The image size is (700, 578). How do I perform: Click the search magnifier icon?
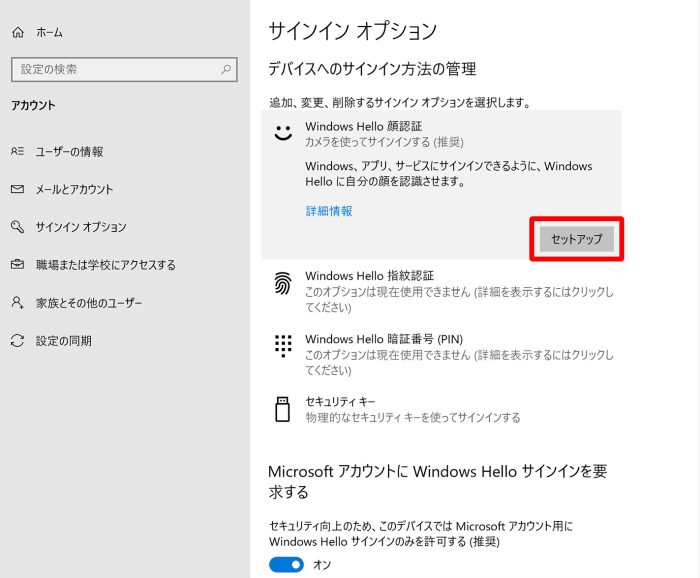[x=227, y=70]
